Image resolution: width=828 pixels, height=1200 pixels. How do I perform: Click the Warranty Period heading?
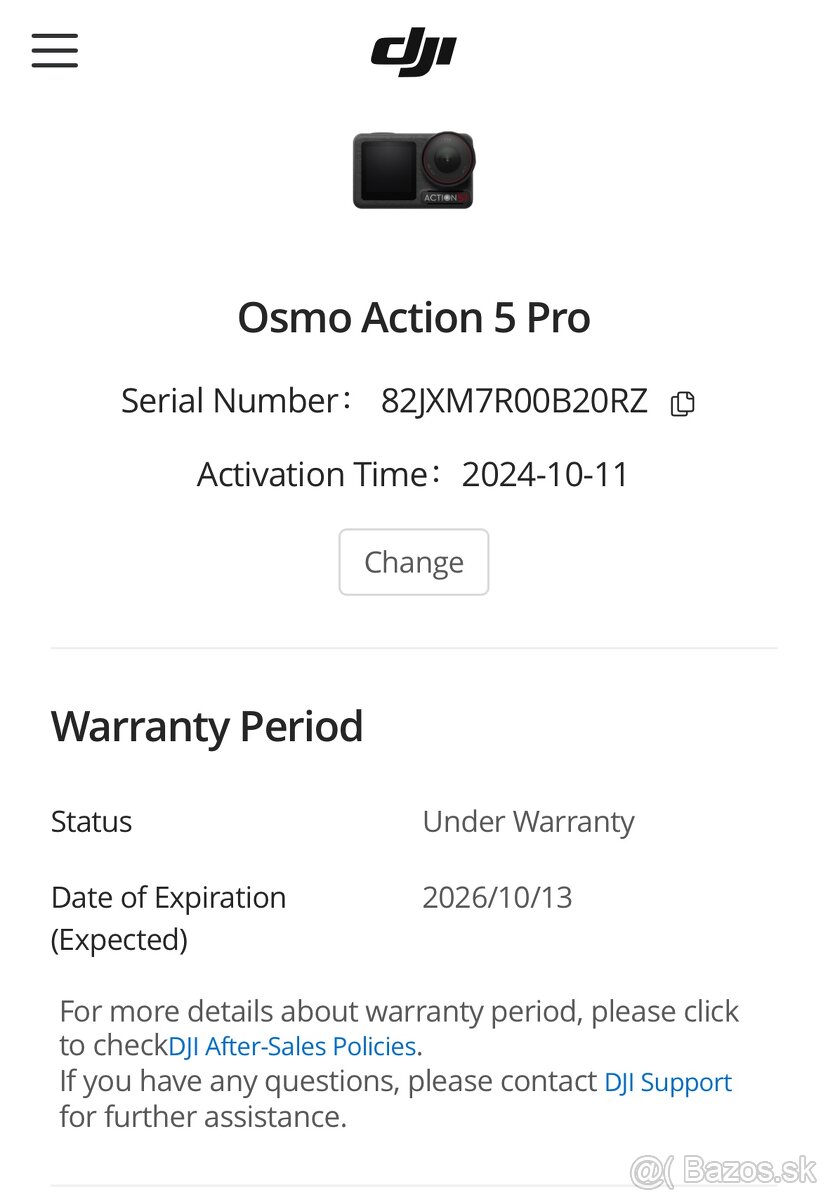(x=207, y=727)
